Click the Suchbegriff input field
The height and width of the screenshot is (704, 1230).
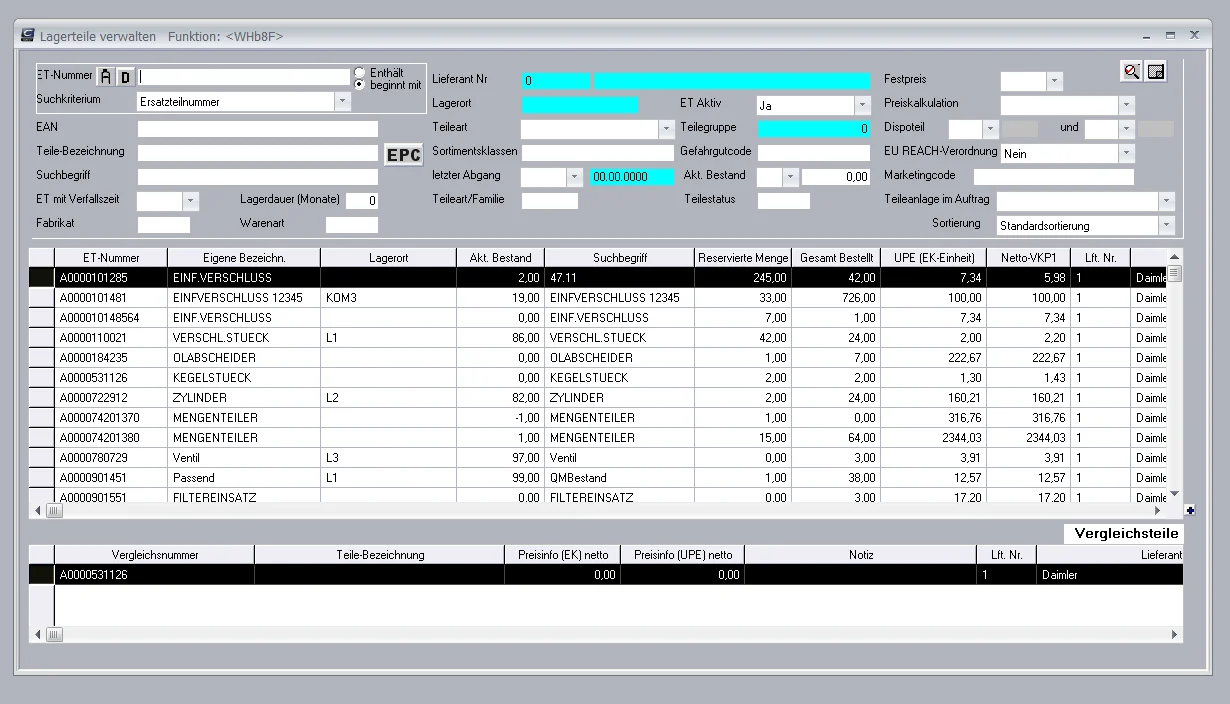pyautogui.click(x=258, y=177)
